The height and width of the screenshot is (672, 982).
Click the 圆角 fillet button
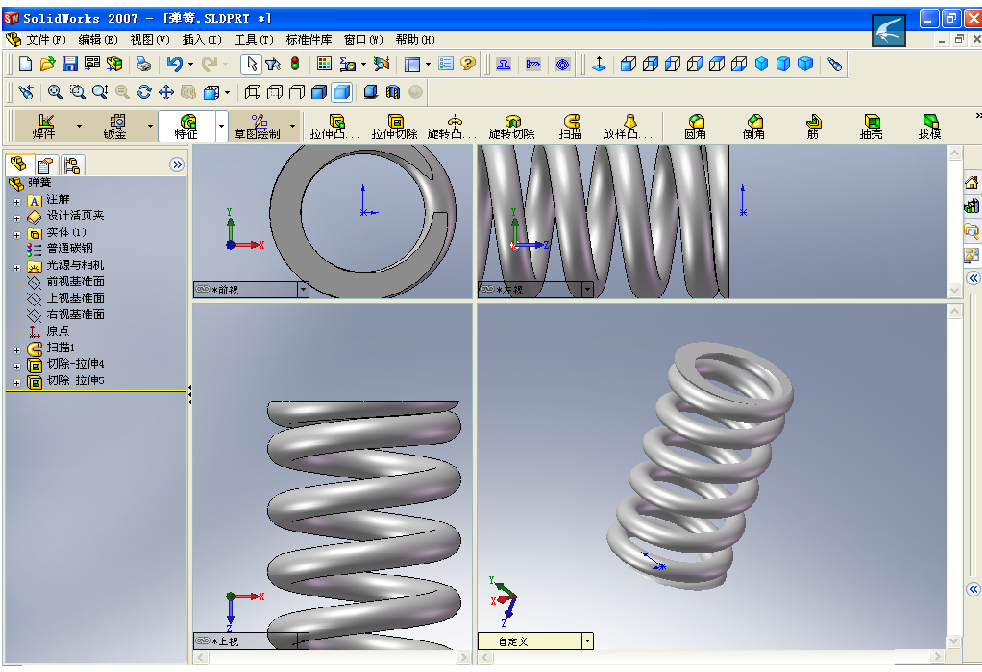click(x=695, y=127)
